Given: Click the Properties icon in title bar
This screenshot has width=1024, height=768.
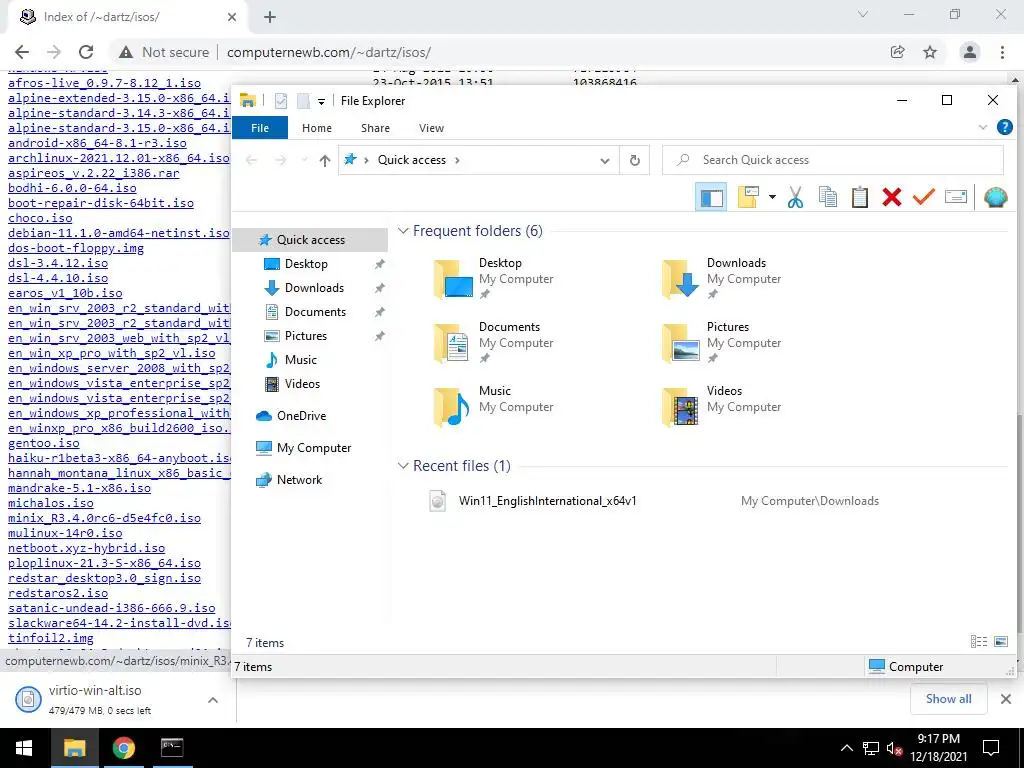Looking at the screenshot, I should click(x=281, y=101).
